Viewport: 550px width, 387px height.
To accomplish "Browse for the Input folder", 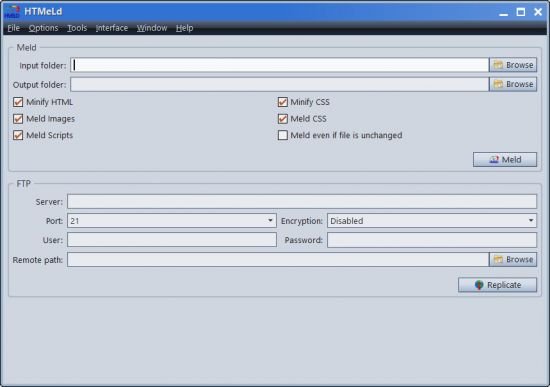I will (x=513, y=65).
